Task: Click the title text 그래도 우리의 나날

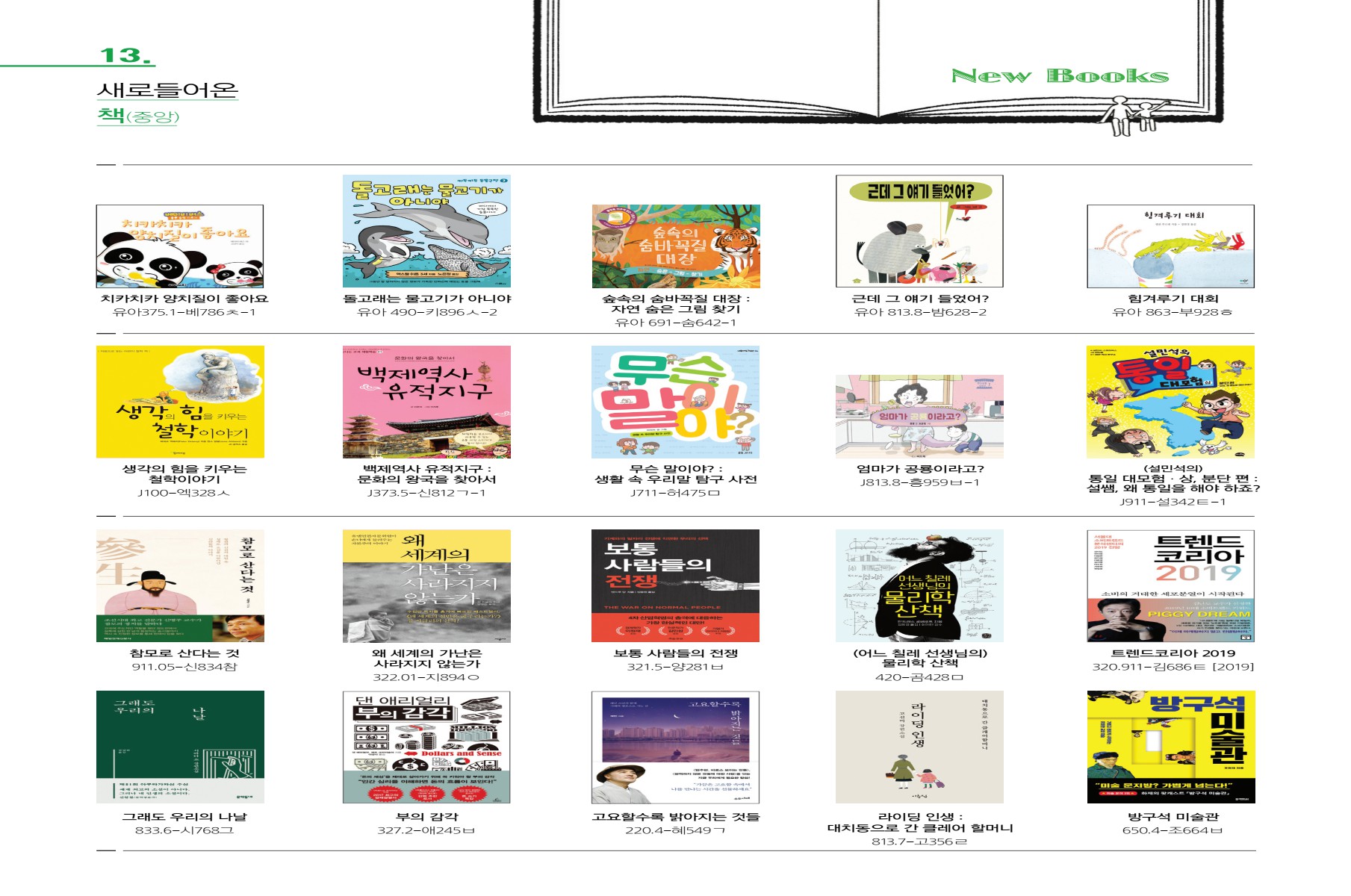Action: 184,817
